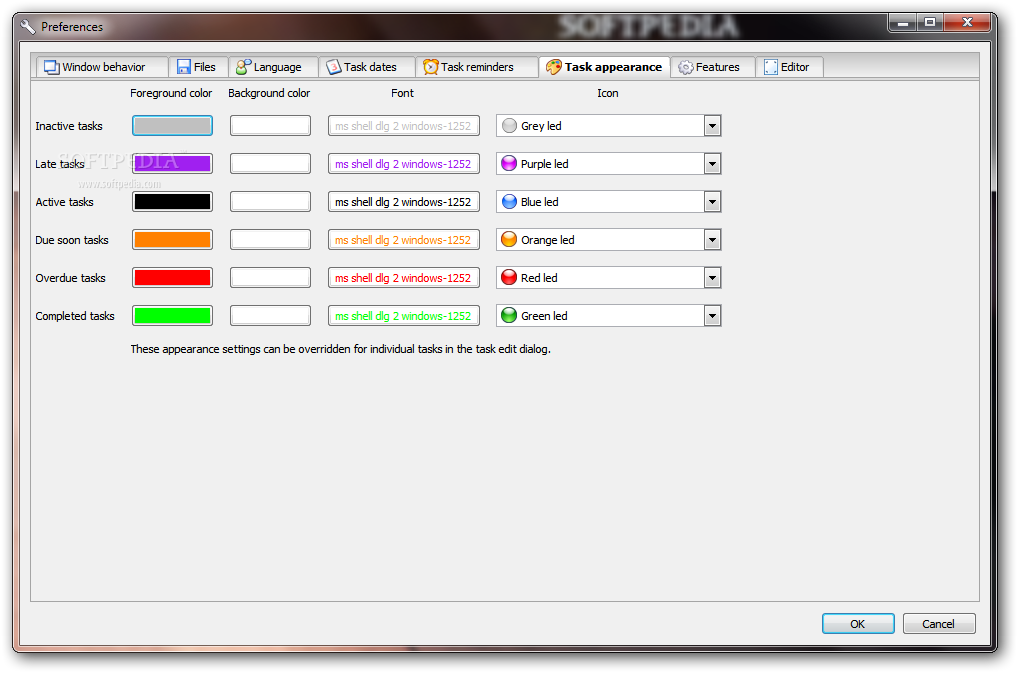This screenshot has height=673, width=1018.
Task: Open the Window behavior tab
Action: click(x=101, y=67)
